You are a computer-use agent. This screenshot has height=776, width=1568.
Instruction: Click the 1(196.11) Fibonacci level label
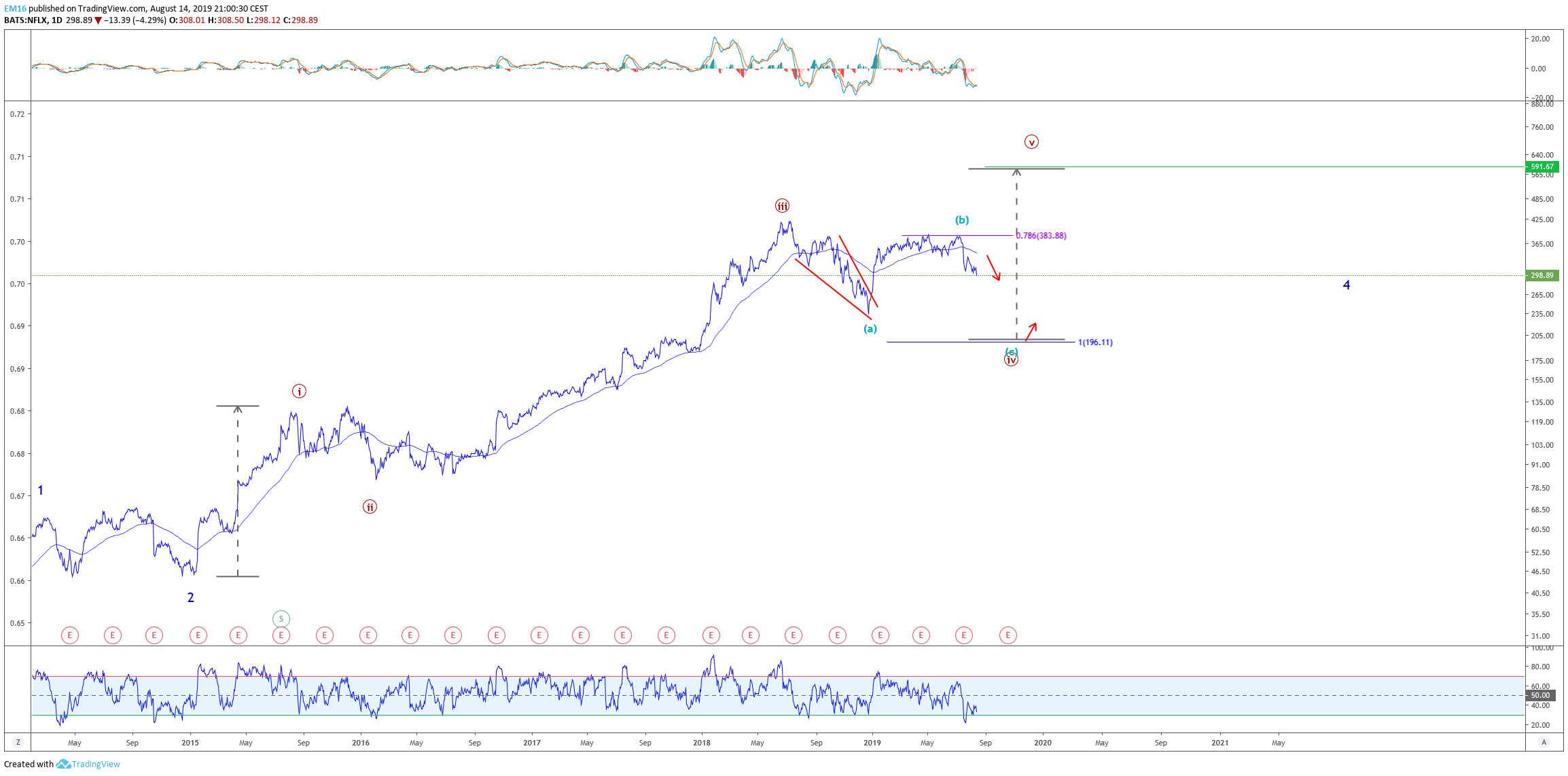coord(1095,342)
